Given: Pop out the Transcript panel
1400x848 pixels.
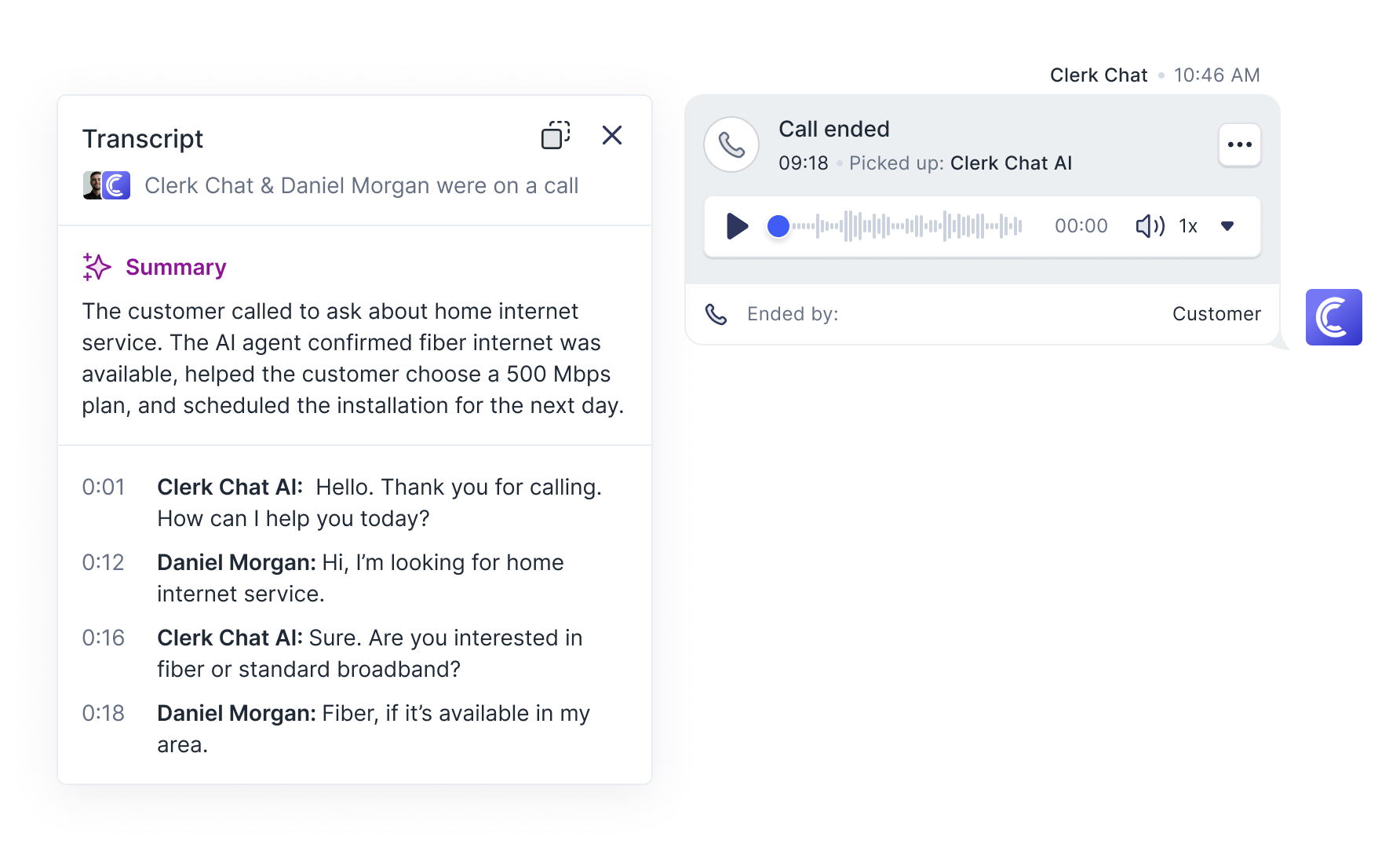Looking at the screenshot, I should (x=556, y=135).
